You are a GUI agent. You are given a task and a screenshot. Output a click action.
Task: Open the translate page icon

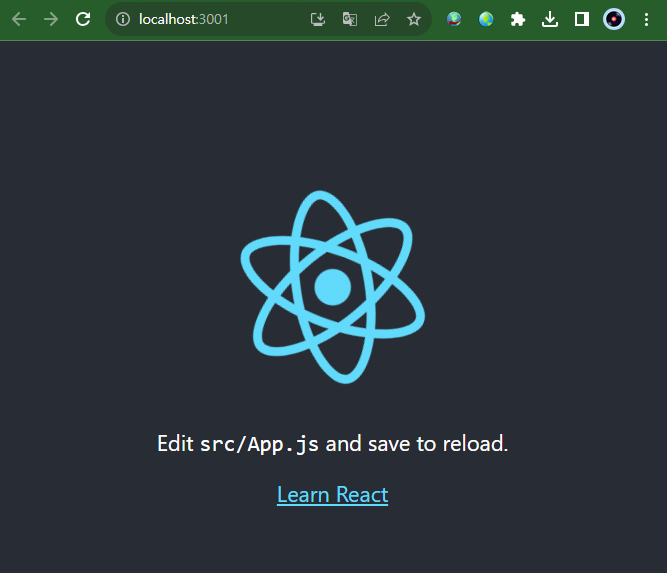click(350, 19)
